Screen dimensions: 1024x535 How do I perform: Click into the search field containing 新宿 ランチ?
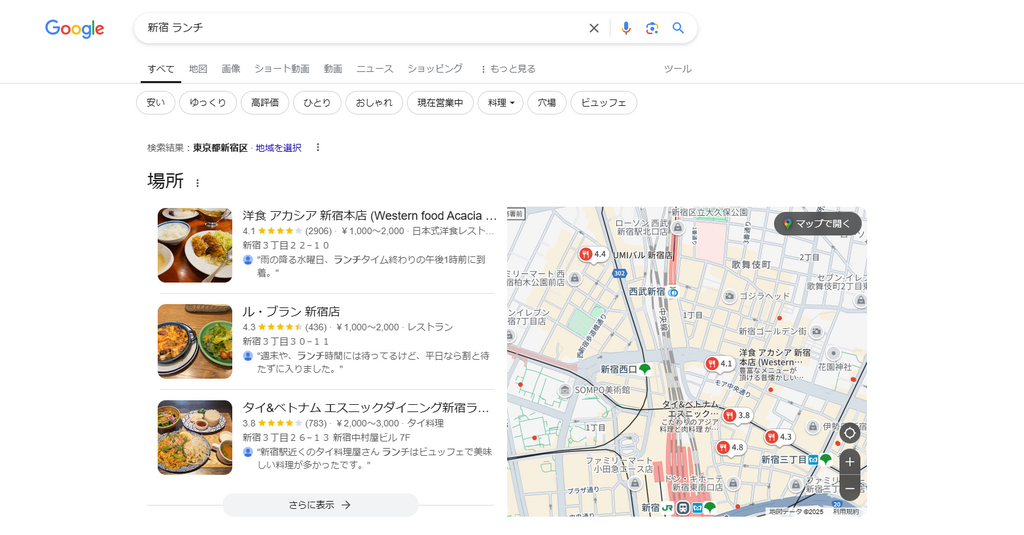(x=362, y=28)
